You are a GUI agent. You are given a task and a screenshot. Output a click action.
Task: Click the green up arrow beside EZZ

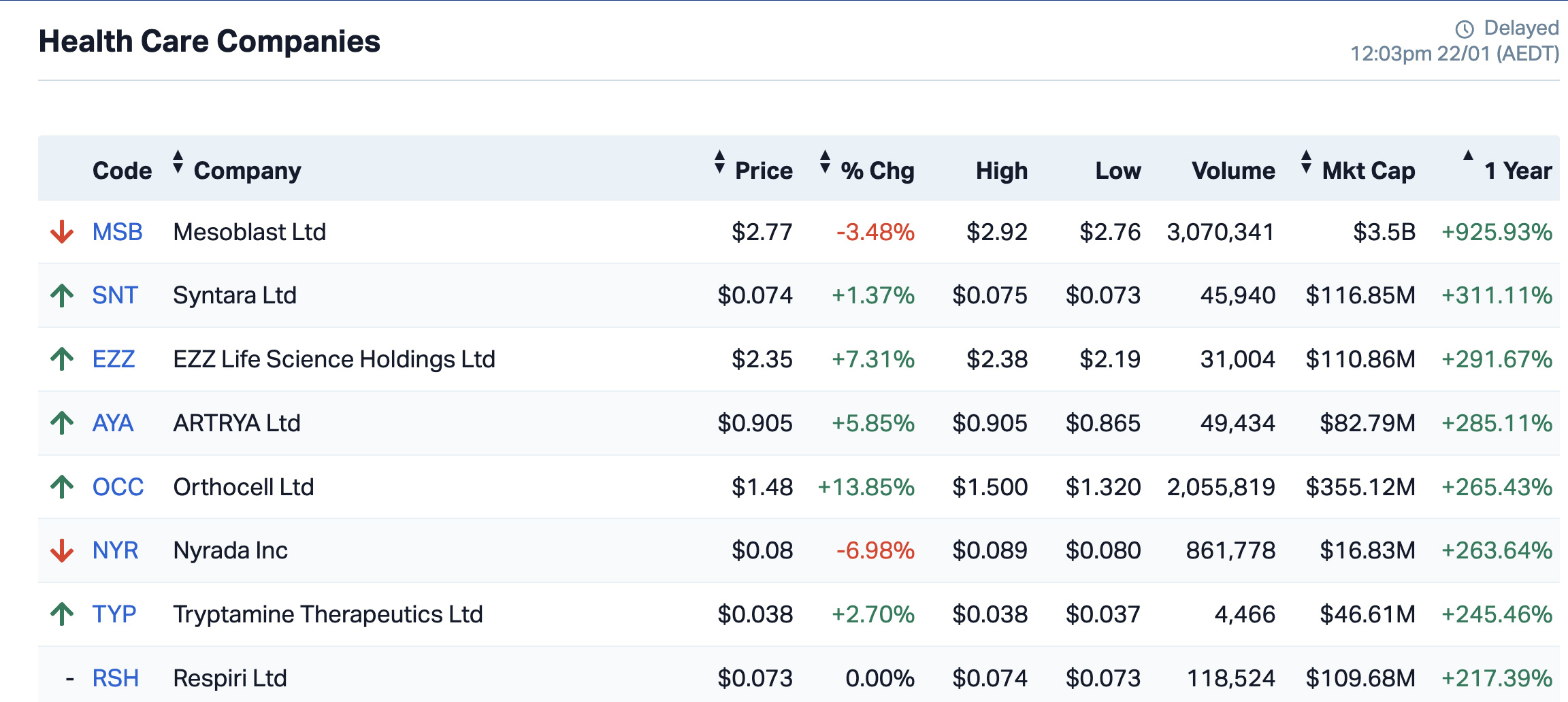pyautogui.click(x=62, y=359)
